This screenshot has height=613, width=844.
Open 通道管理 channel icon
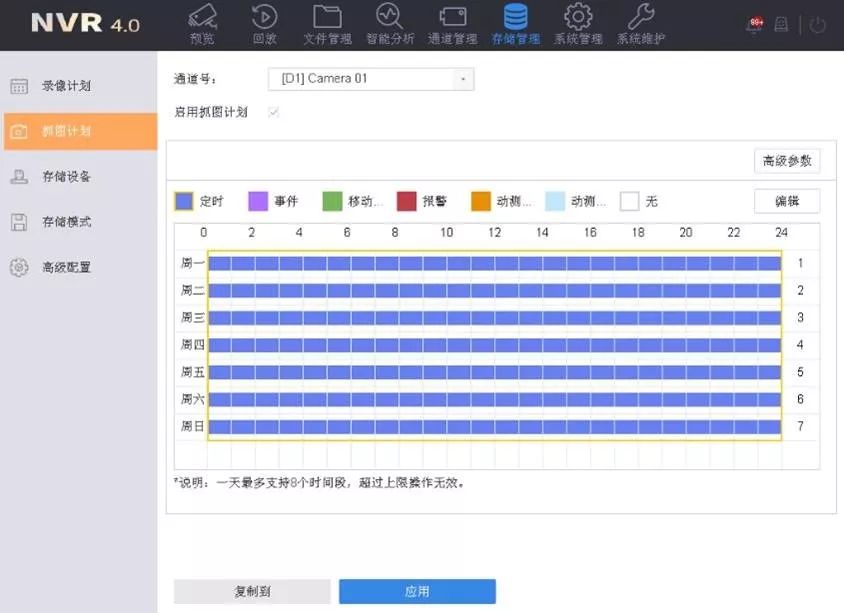point(452,18)
